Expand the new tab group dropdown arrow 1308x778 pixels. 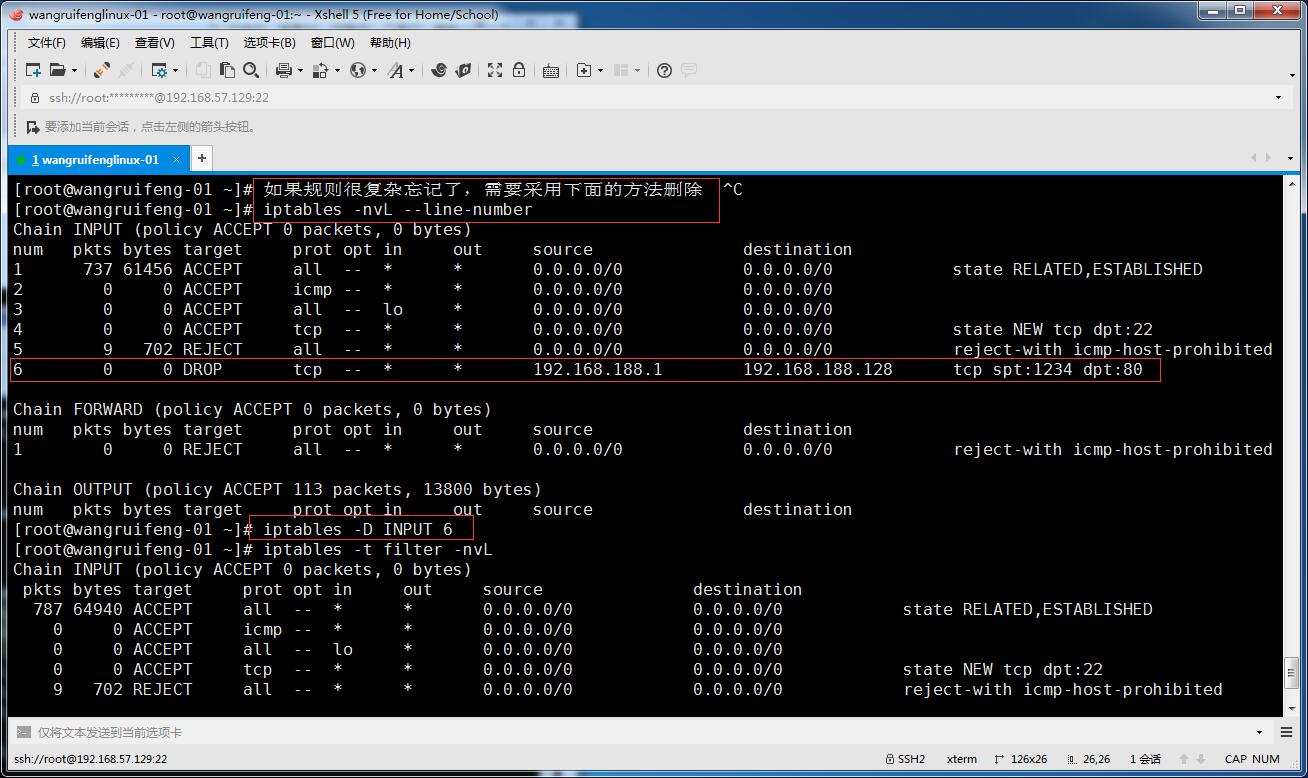pyautogui.click(x=600, y=70)
